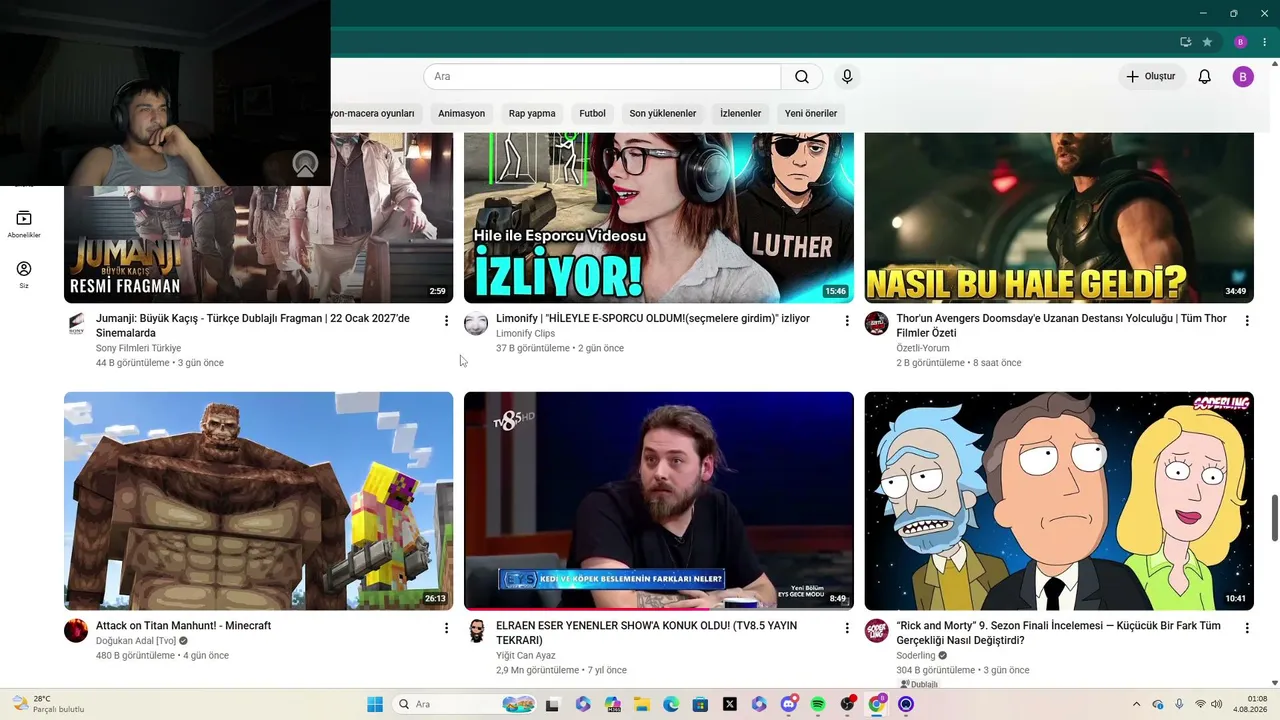Open the Oluştur create menu
Screen dimensions: 1280x720
(1150, 77)
